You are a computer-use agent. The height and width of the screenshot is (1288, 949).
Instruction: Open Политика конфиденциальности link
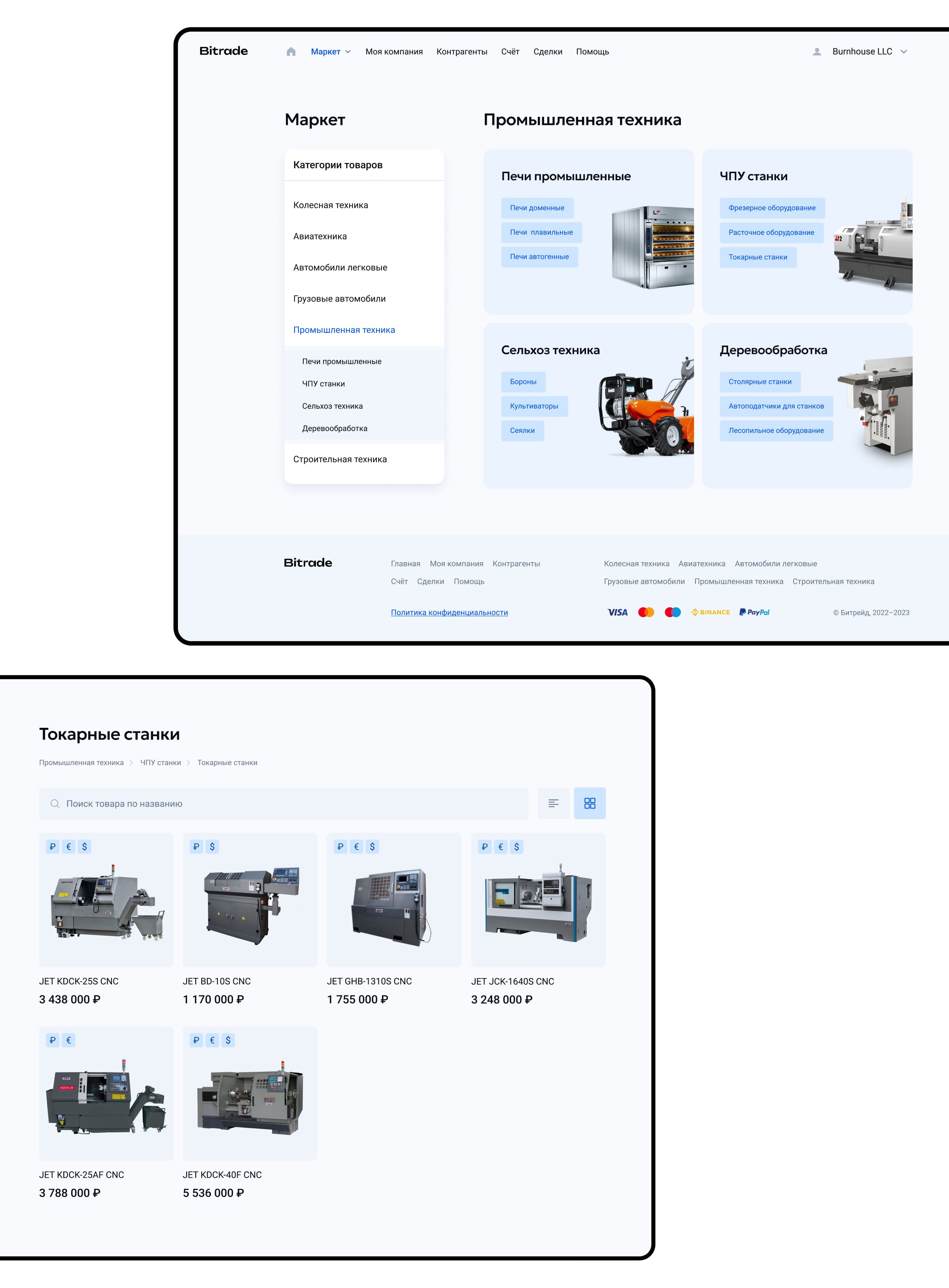pyautogui.click(x=449, y=612)
